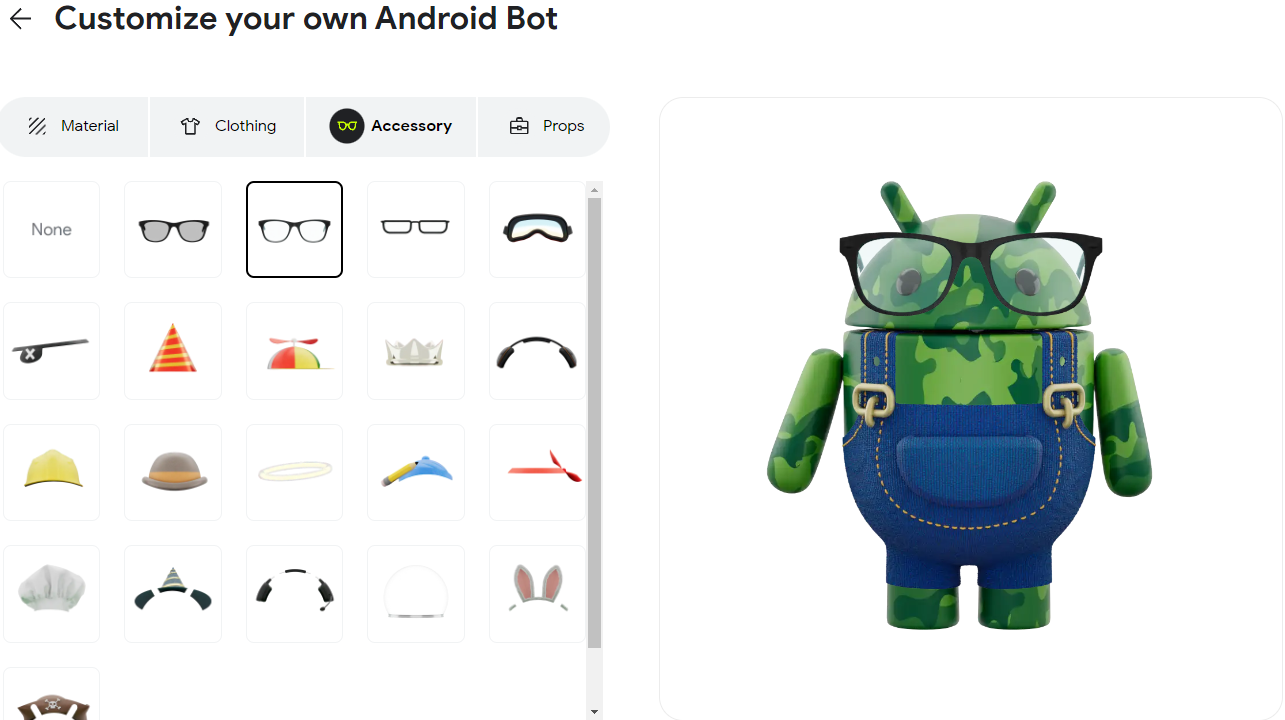
Task: Click the Accessory tab
Action: click(x=391, y=126)
